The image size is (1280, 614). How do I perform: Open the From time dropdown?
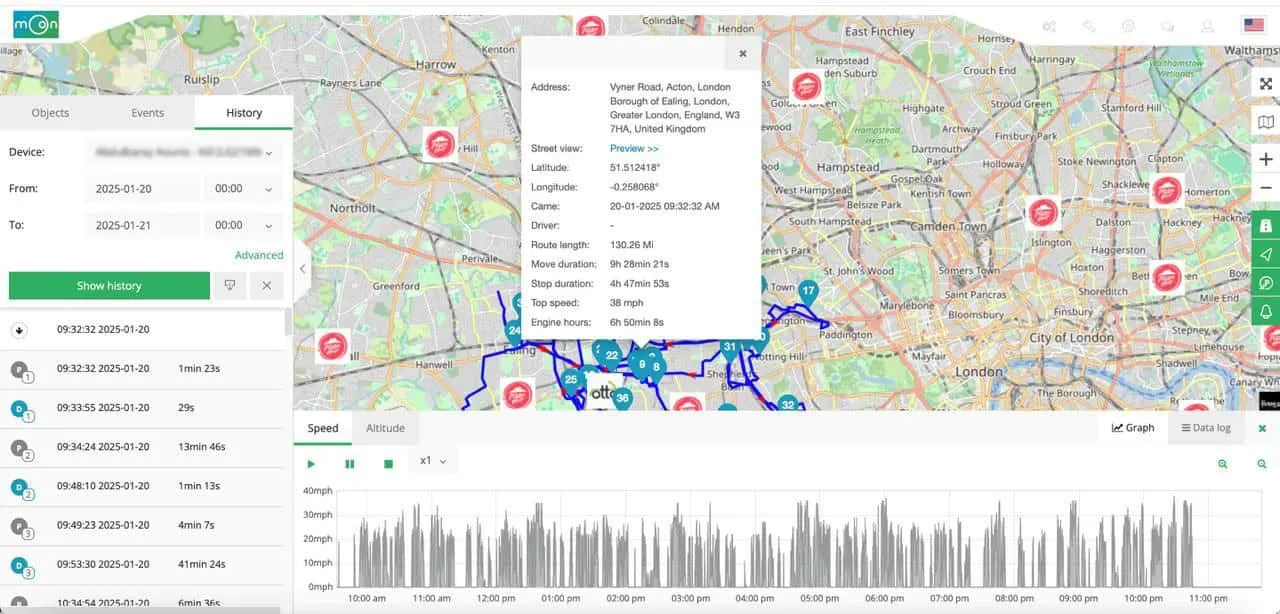click(243, 189)
